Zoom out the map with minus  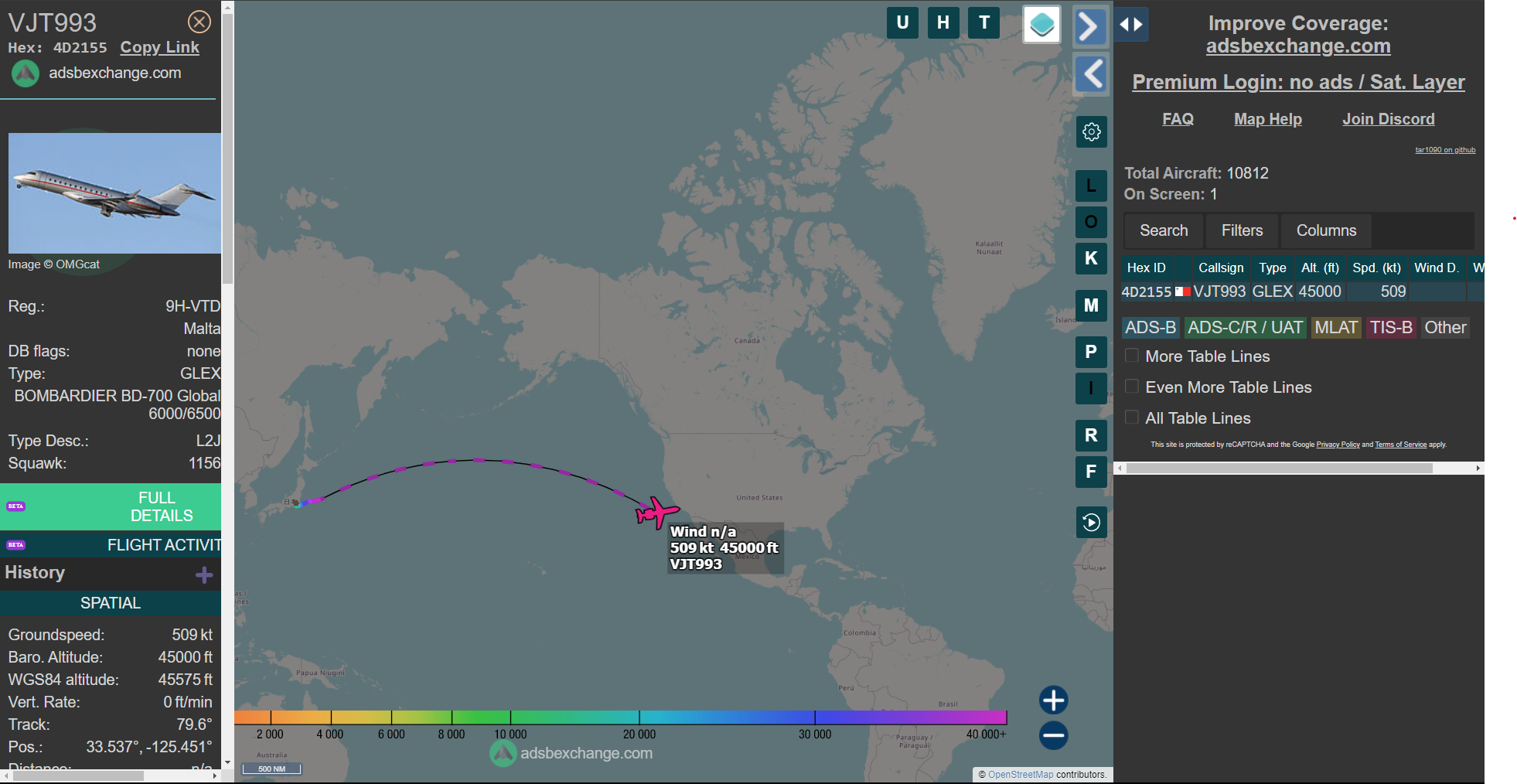1054,735
